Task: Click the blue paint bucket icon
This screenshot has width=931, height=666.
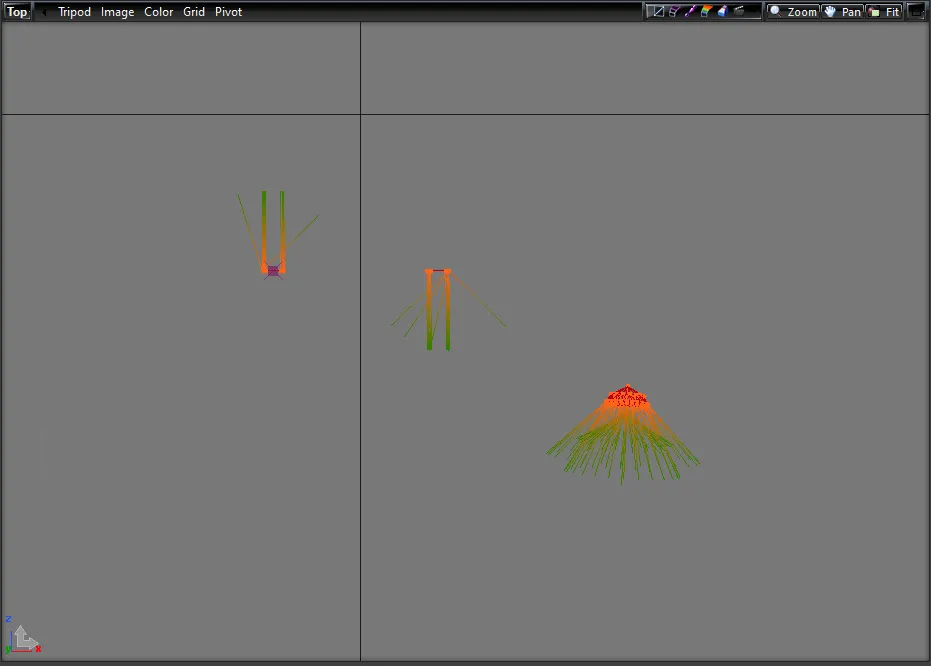Action: 722,12
